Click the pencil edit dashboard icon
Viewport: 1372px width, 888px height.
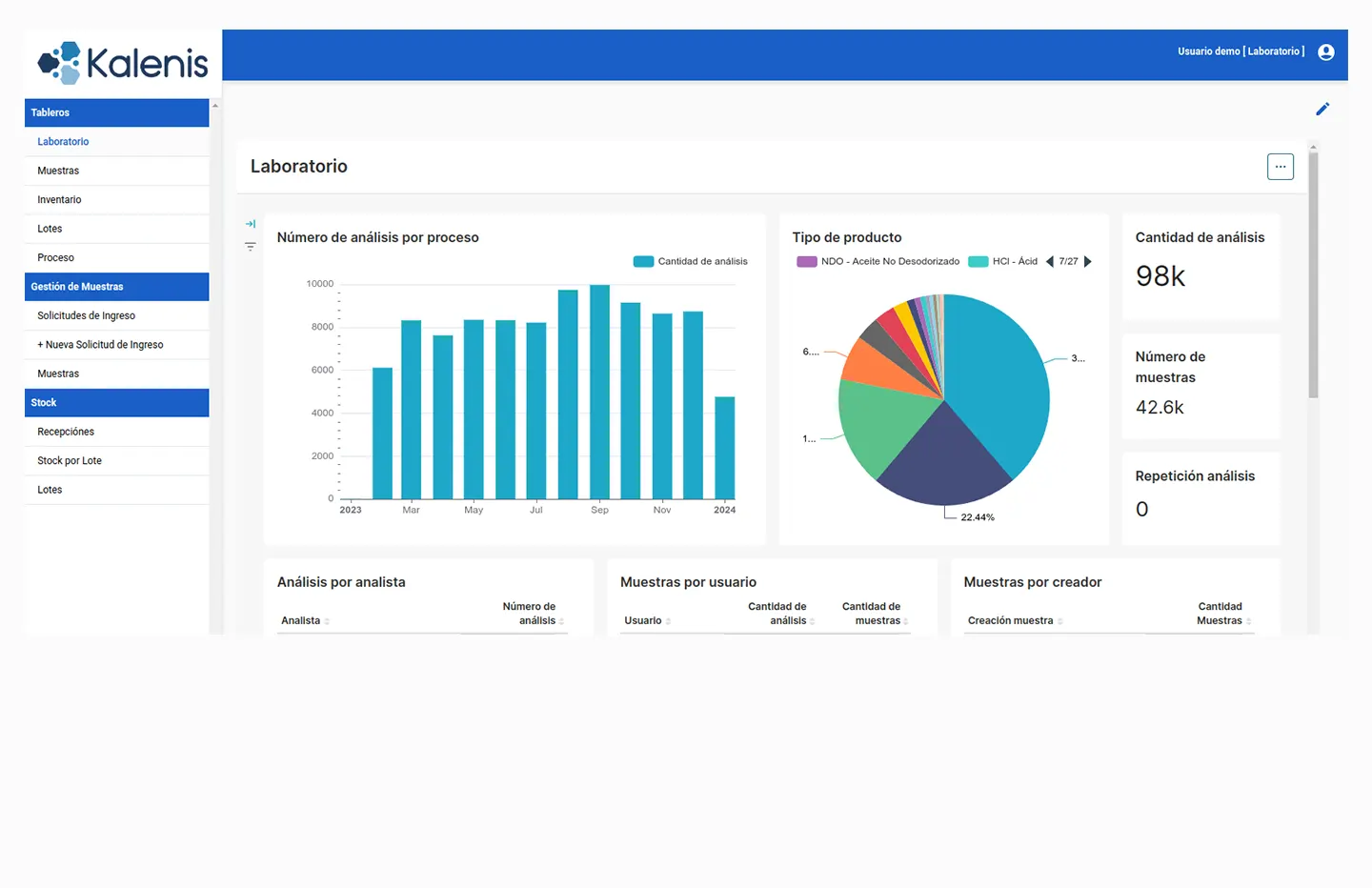(1322, 110)
